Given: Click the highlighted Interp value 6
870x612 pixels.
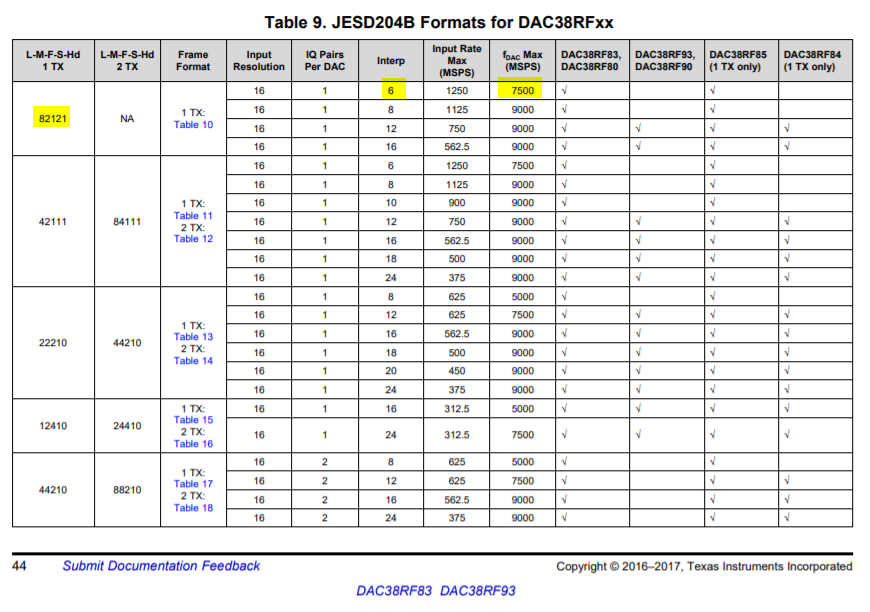Looking at the screenshot, I should (x=391, y=90).
